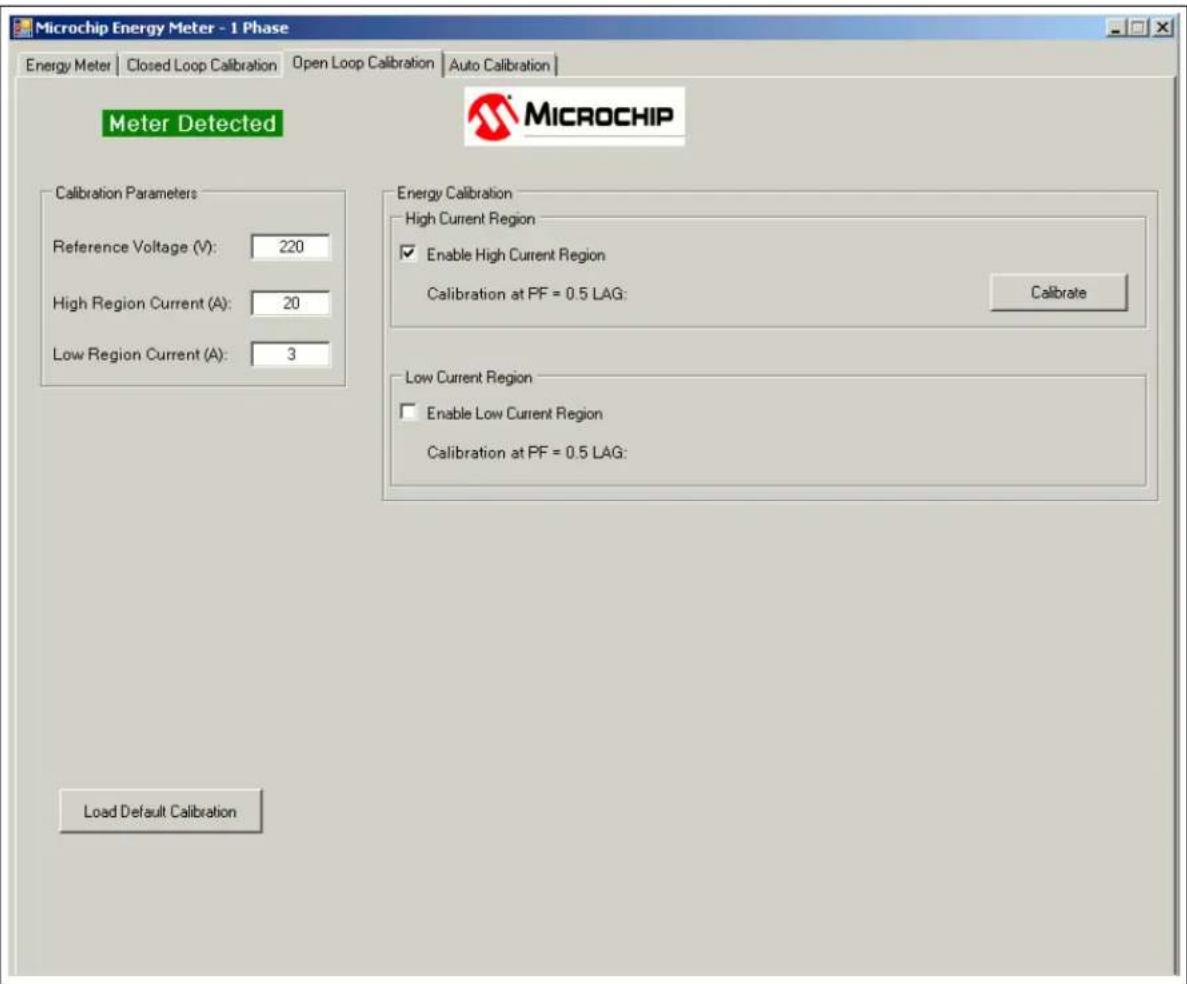Screen dimensions: 1187x984
Task: Click the Reference Voltage (V) label
Action: [135, 247]
